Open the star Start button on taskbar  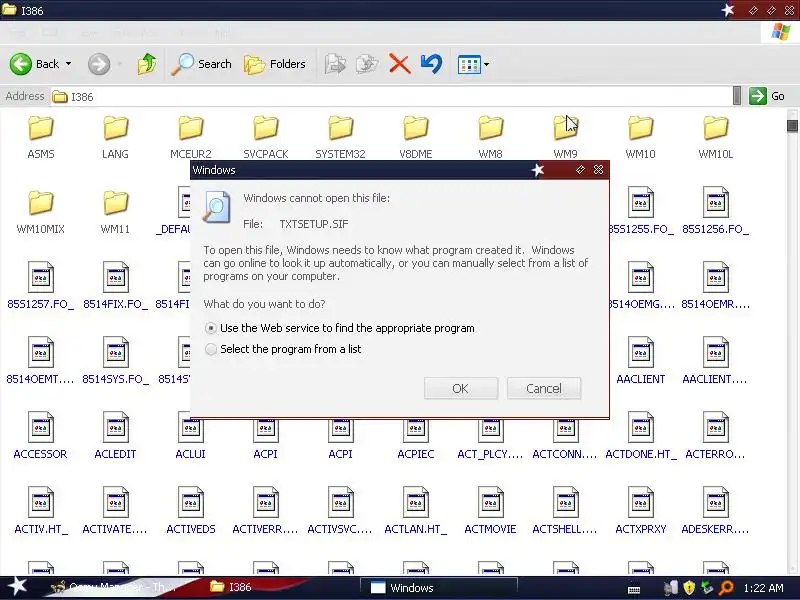(x=17, y=587)
